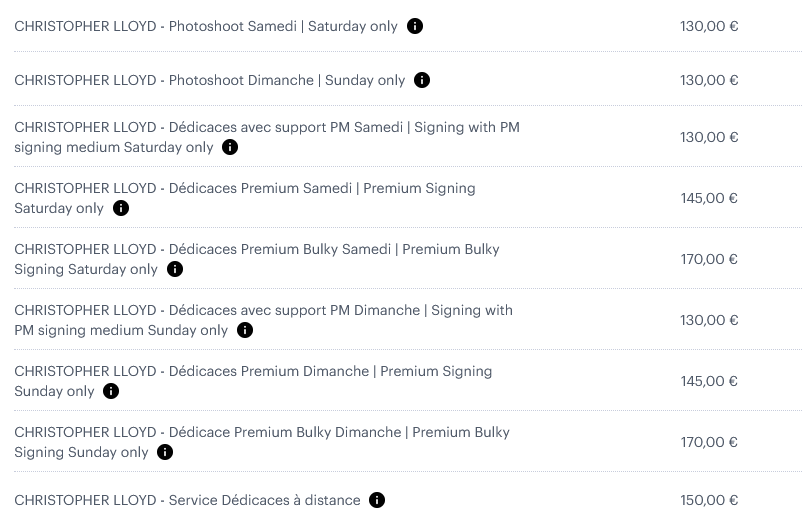
Task: Click 145,00 € price of Premium Dimanche
Action: click(709, 381)
